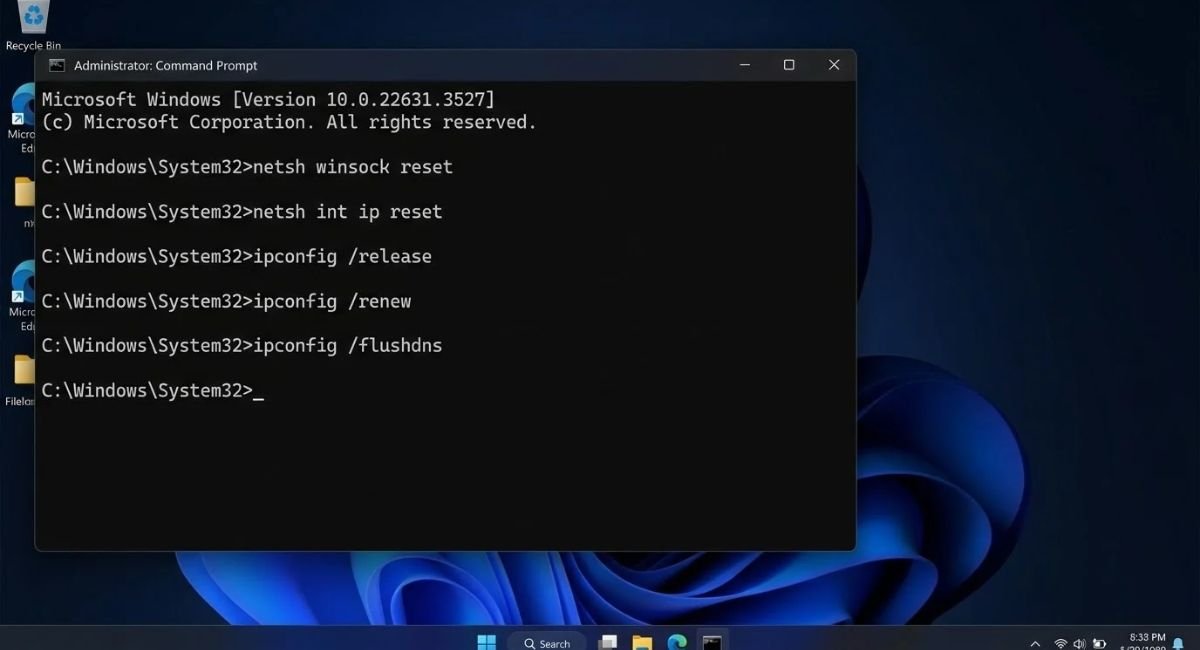Launch File Explorer from the taskbar

click(642, 642)
